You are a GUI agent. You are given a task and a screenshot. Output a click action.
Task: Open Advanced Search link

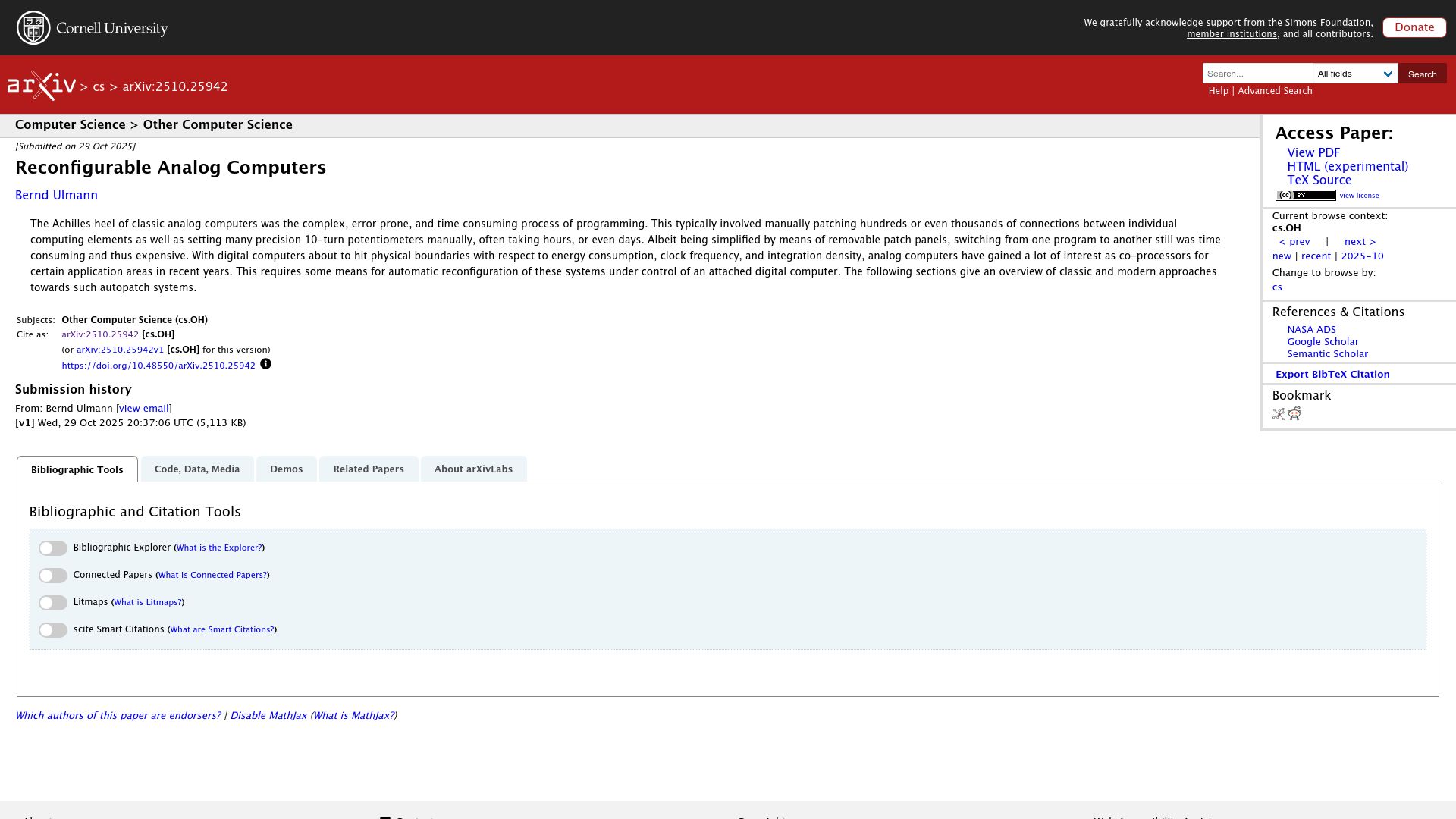point(1275,91)
